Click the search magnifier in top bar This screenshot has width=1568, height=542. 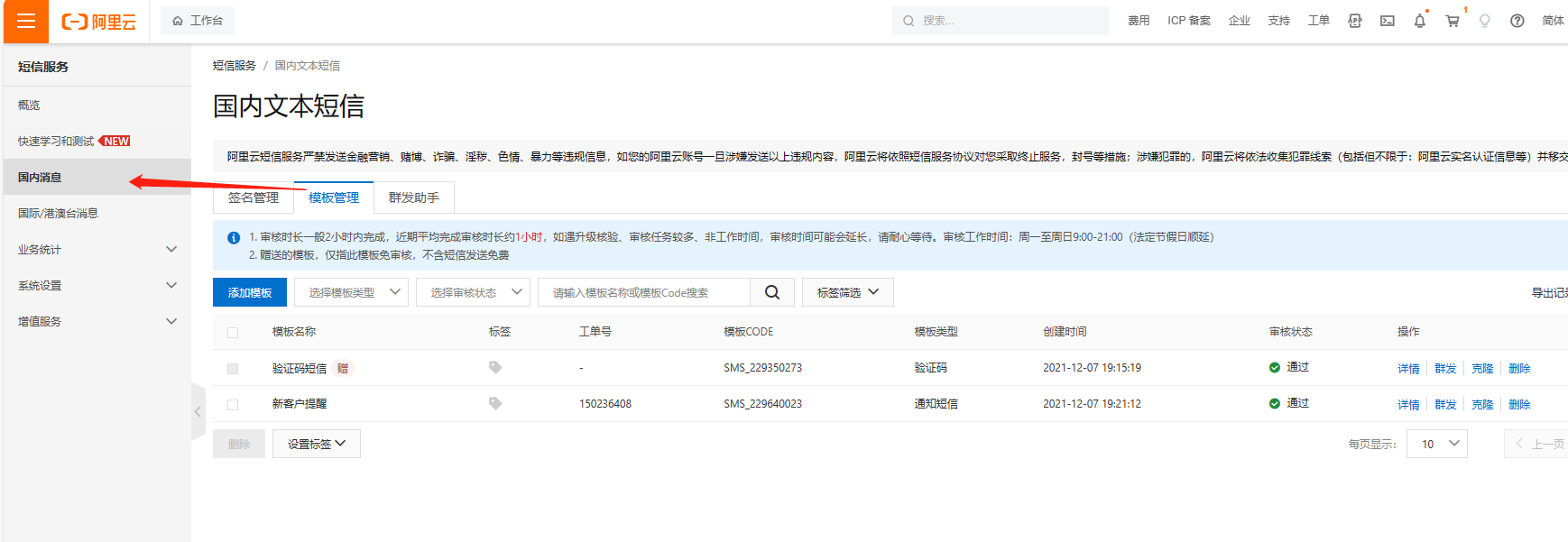pos(909,21)
